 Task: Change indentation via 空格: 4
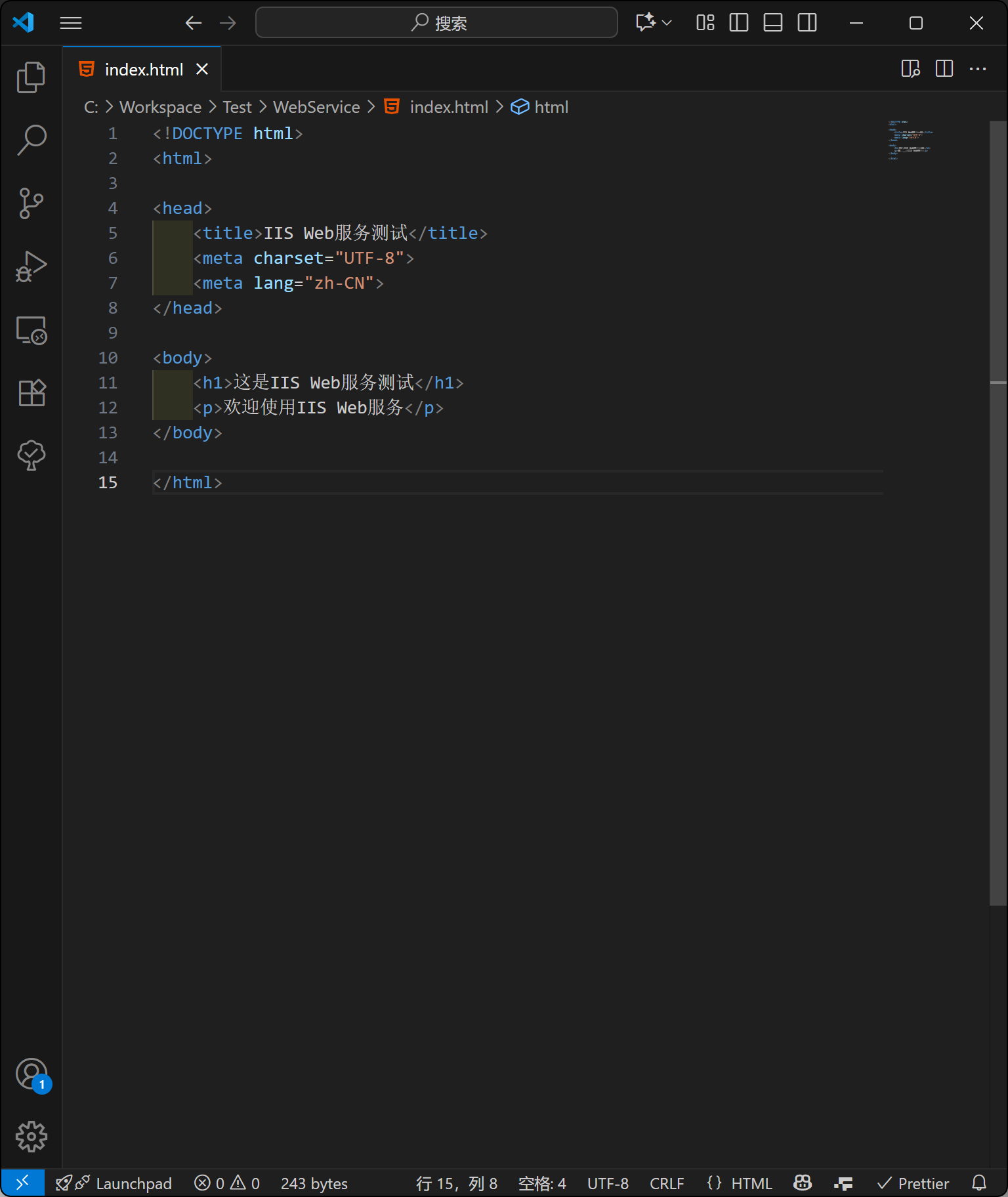[x=542, y=1183]
